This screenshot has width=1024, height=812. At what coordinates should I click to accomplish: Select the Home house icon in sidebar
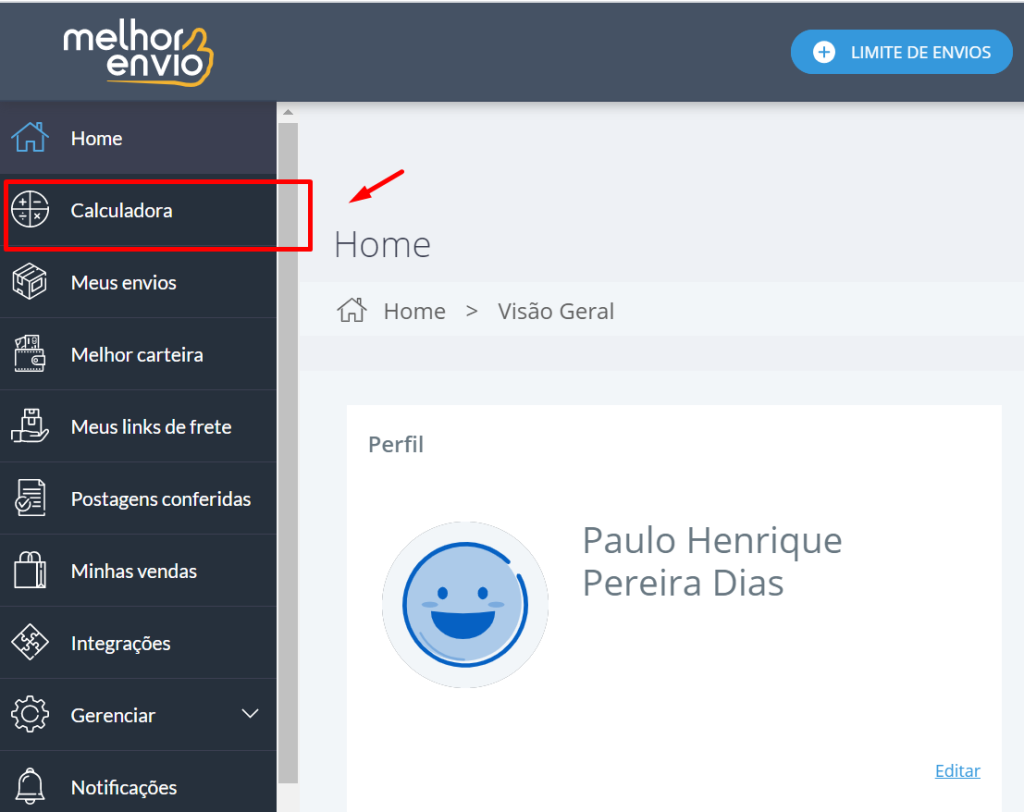click(x=31, y=138)
